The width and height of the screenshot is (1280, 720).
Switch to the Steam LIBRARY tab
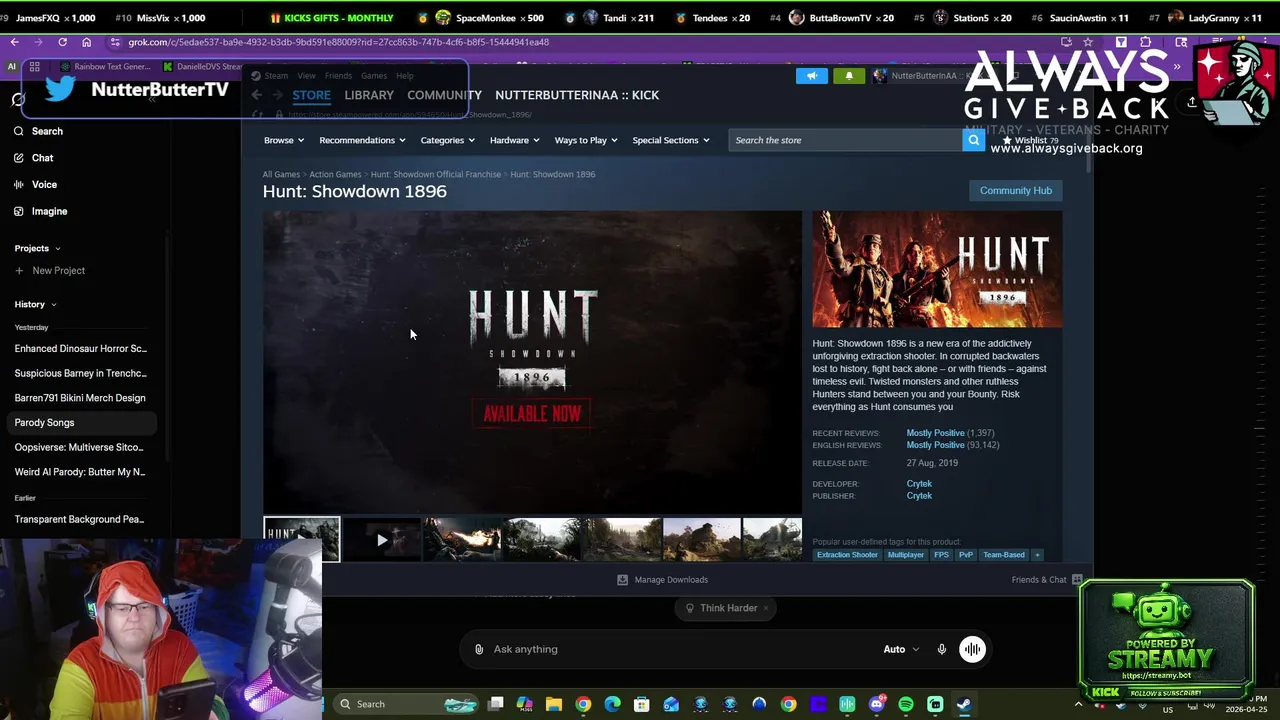click(369, 95)
